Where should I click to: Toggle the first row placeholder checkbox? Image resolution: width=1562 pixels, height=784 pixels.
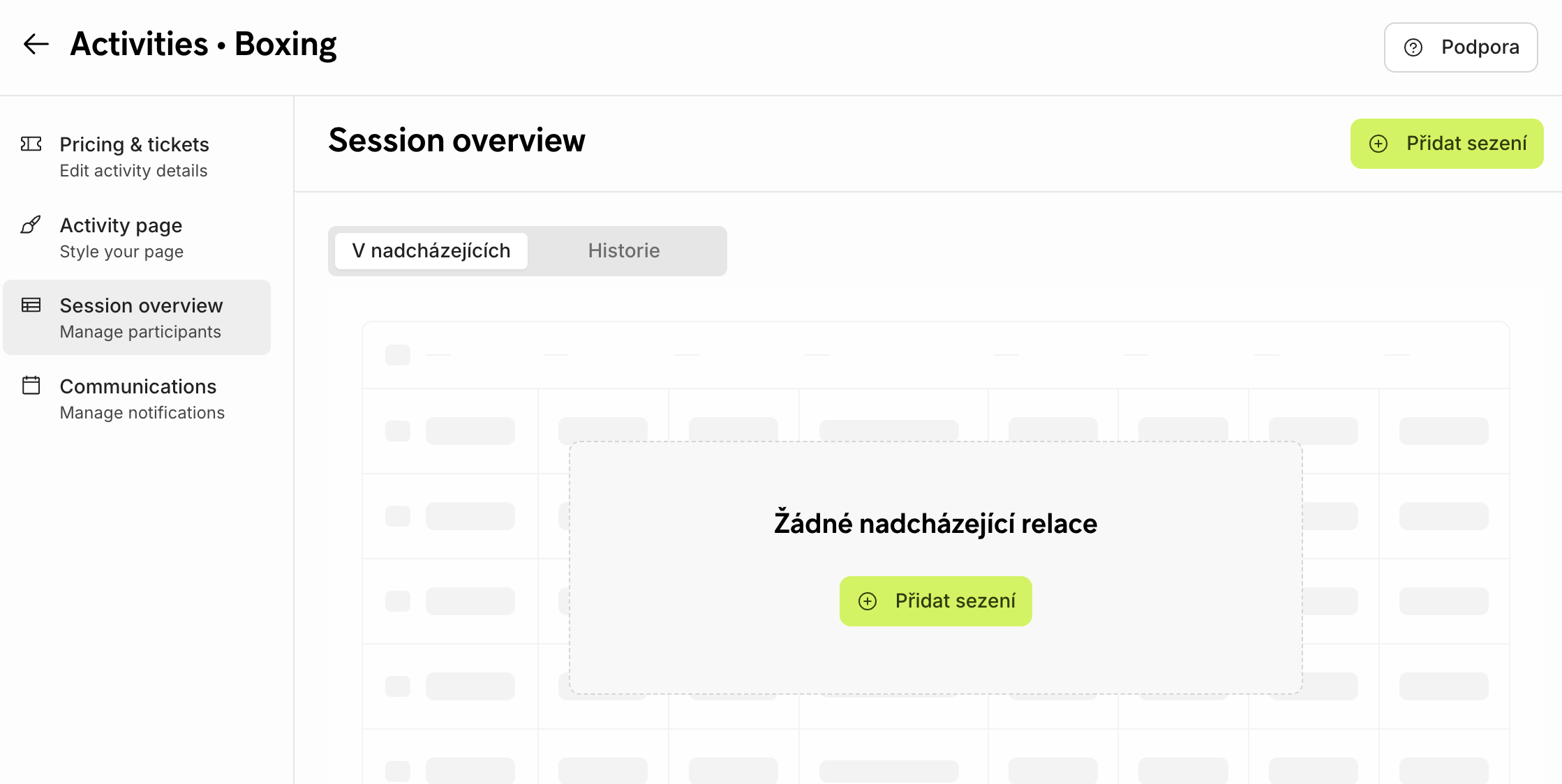[x=398, y=431]
